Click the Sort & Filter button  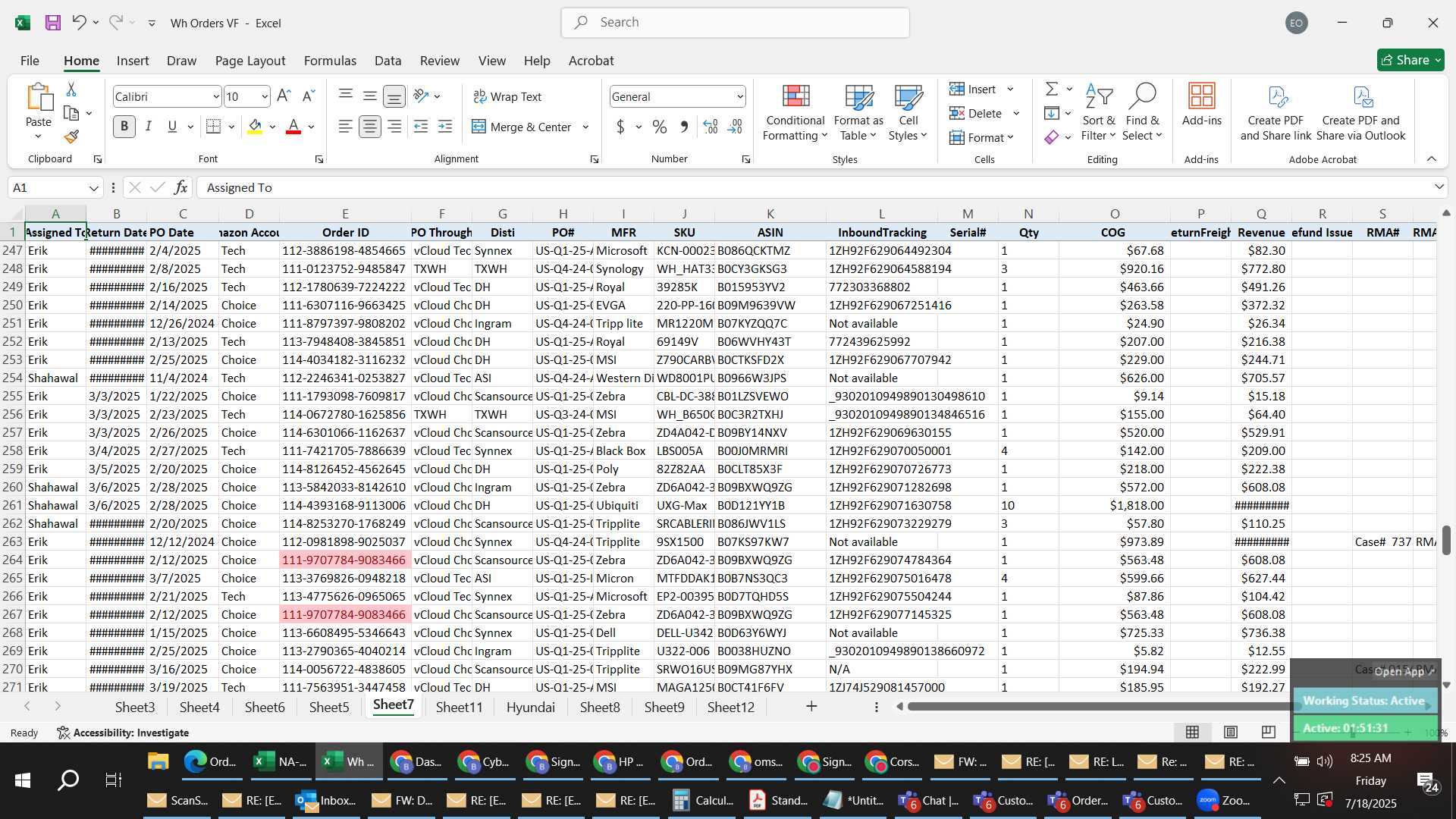point(1099,112)
